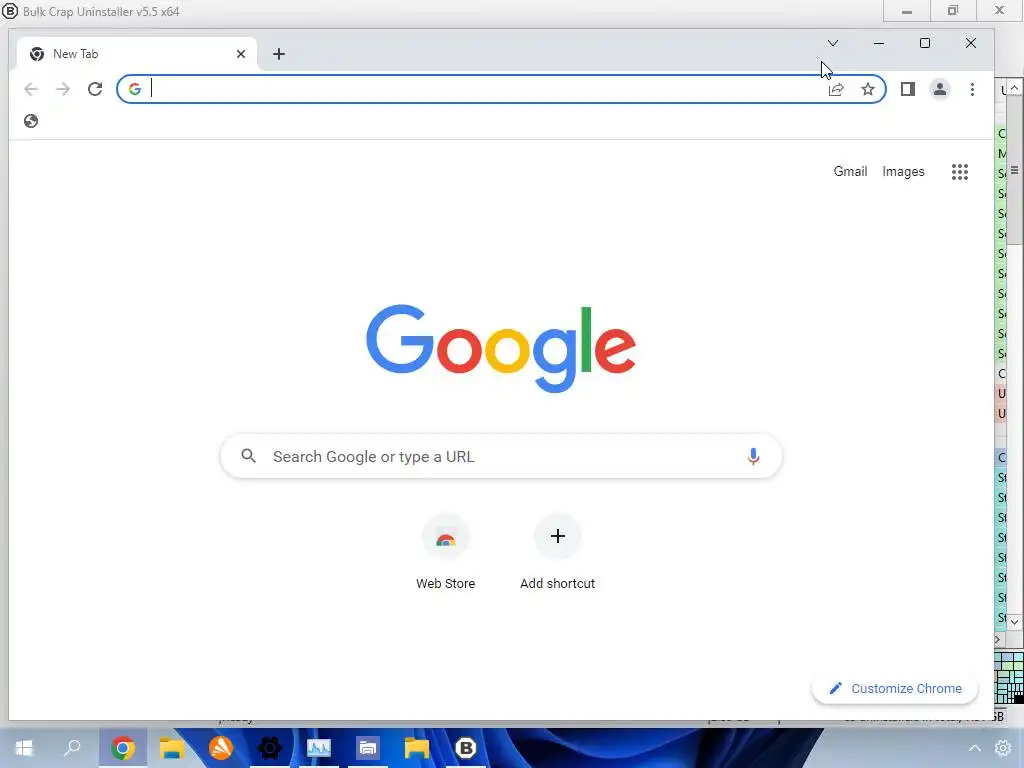Click the Uninstaller list scroll-down arrow
1024x768 pixels.
1014,622
